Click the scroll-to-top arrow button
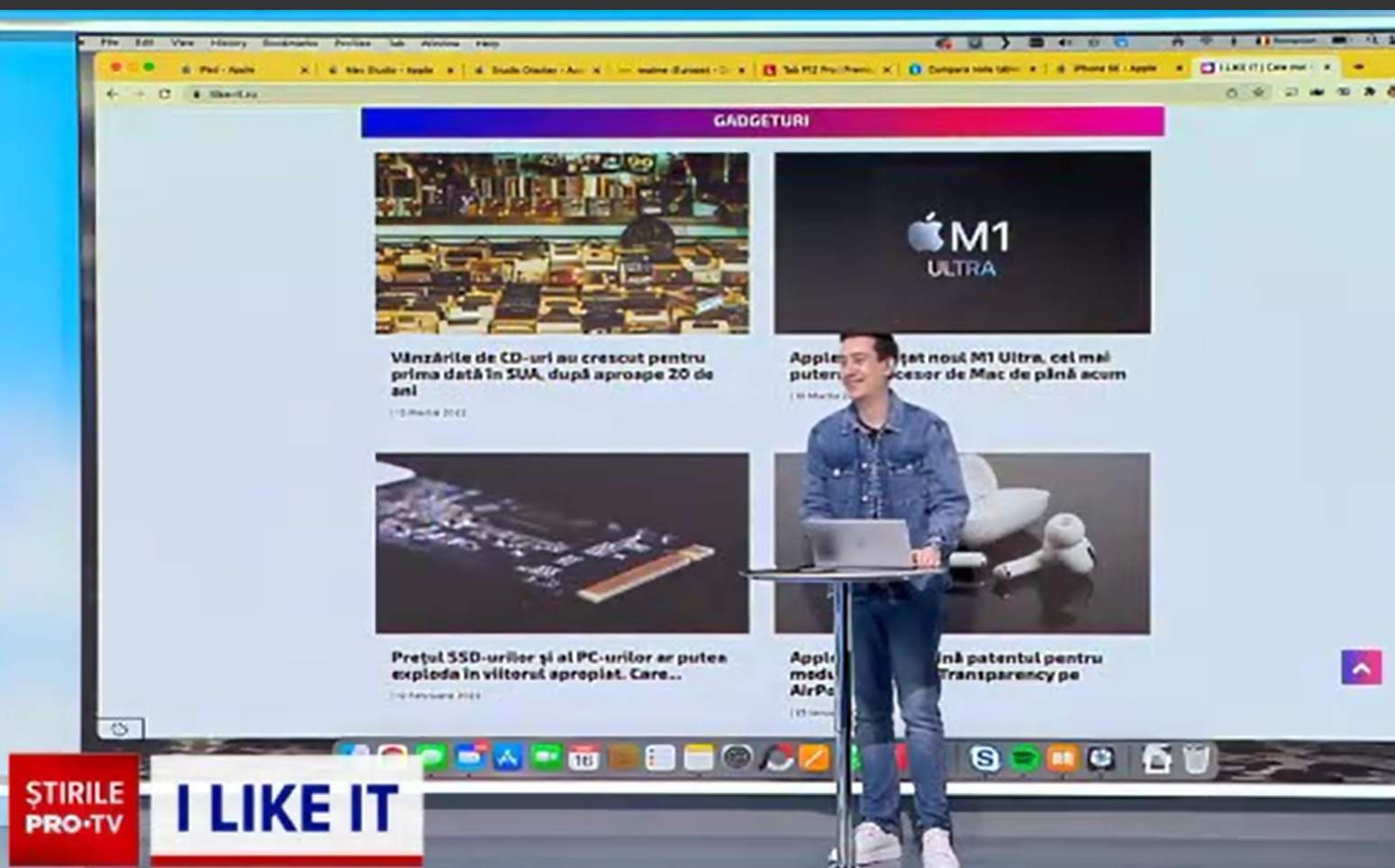The image size is (1395, 868). click(x=1361, y=668)
